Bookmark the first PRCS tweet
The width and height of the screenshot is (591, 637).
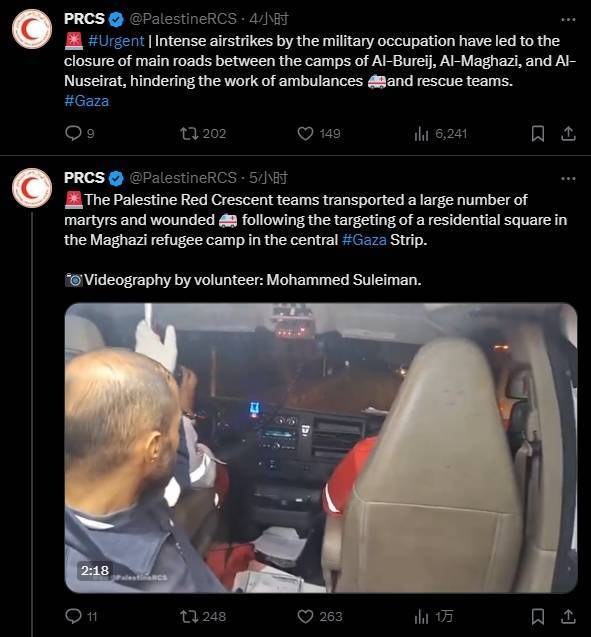pyautogui.click(x=538, y=134)
